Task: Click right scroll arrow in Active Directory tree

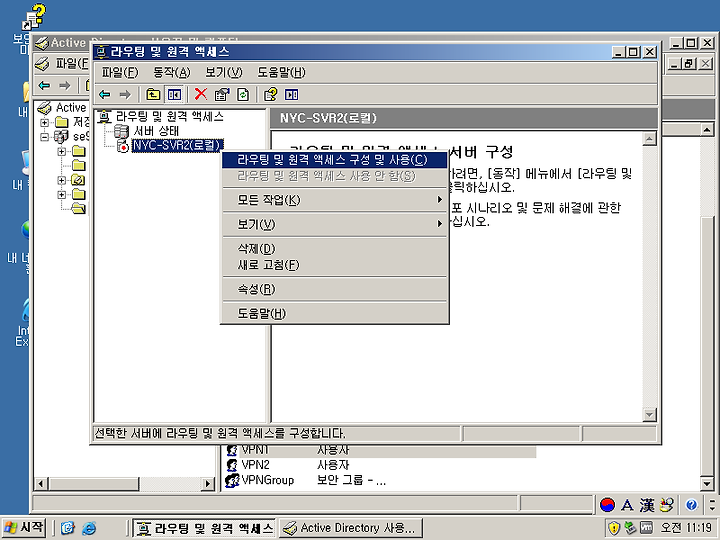Action: pos(208,484)
